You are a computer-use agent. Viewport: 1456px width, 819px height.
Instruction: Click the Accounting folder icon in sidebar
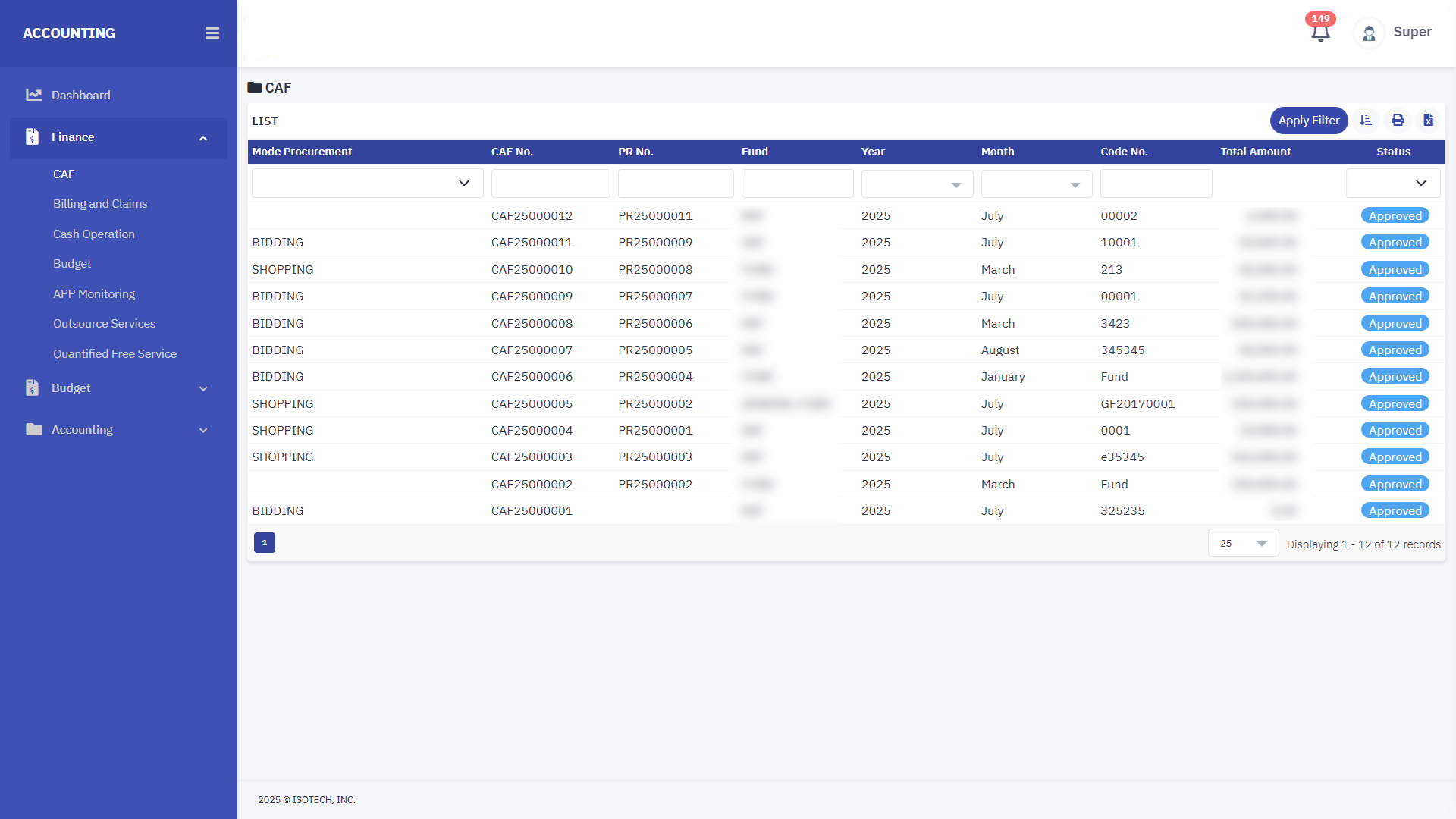[x=33, y=429]
